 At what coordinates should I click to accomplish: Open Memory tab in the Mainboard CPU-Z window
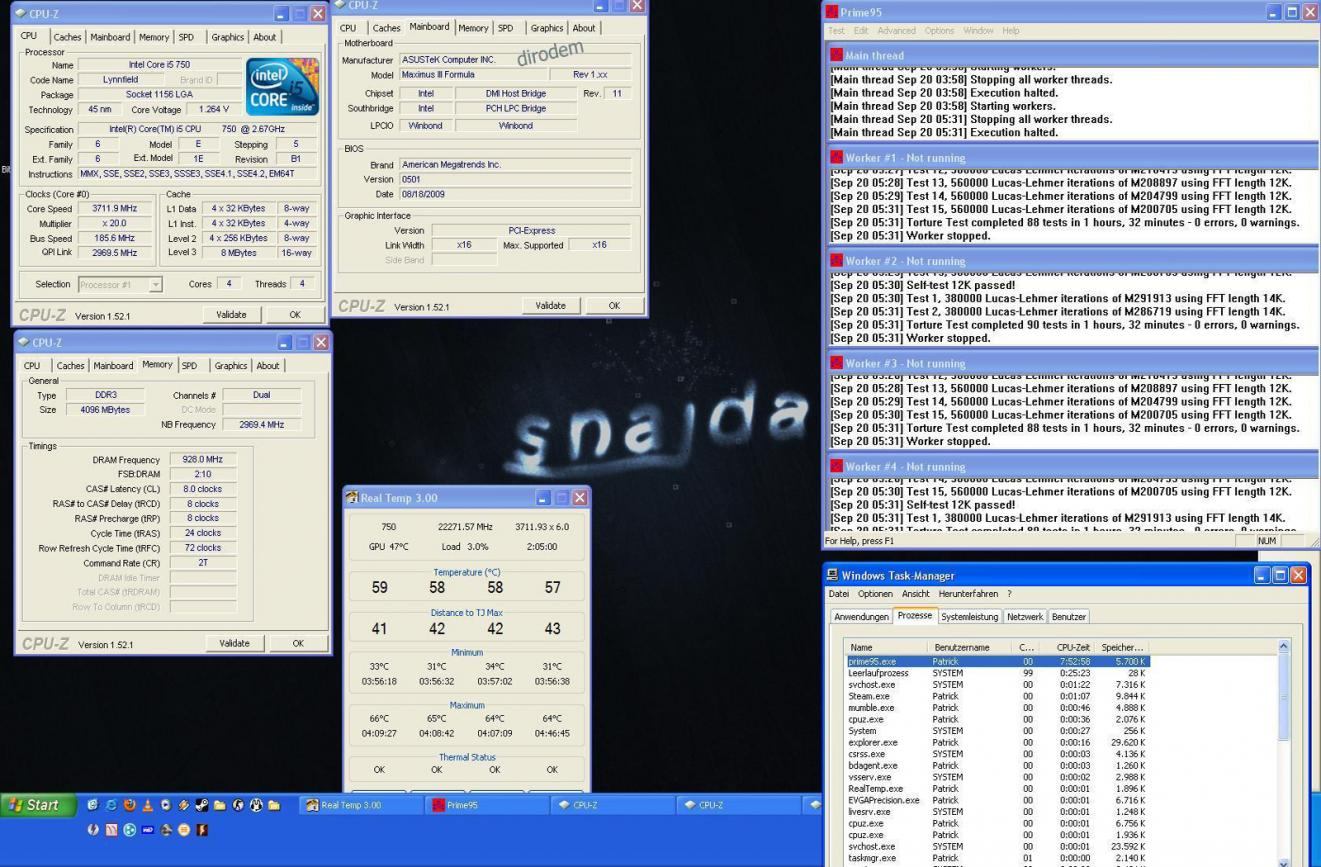pos(474,28)
